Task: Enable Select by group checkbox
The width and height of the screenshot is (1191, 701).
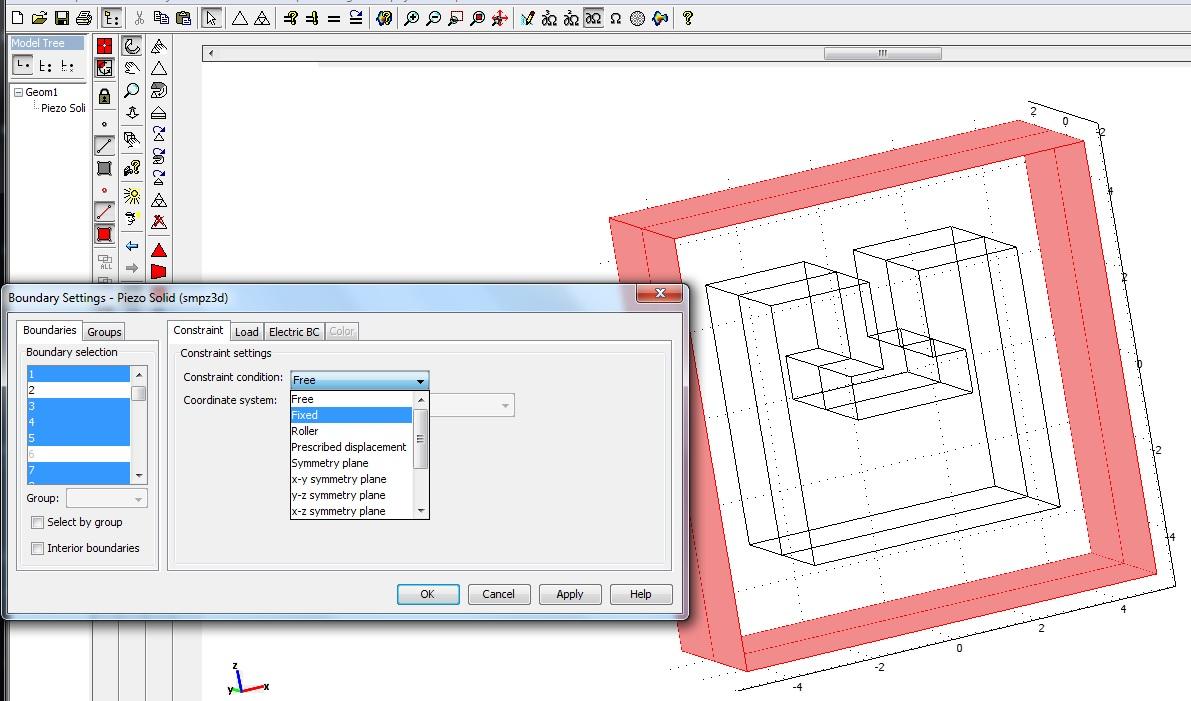Action: coord(37,523)
